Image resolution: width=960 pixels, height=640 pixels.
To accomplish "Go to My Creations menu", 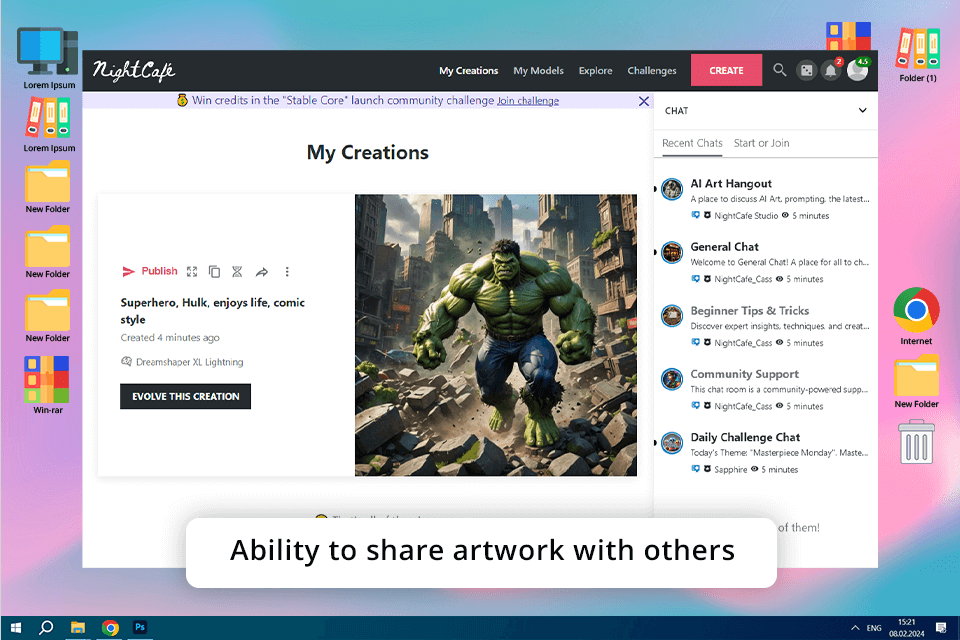I will [x=468, y=71].
